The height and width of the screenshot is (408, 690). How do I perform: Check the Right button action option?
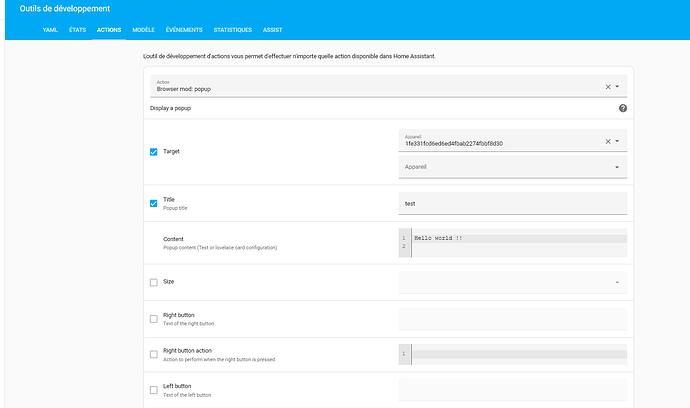coord(153,354)
